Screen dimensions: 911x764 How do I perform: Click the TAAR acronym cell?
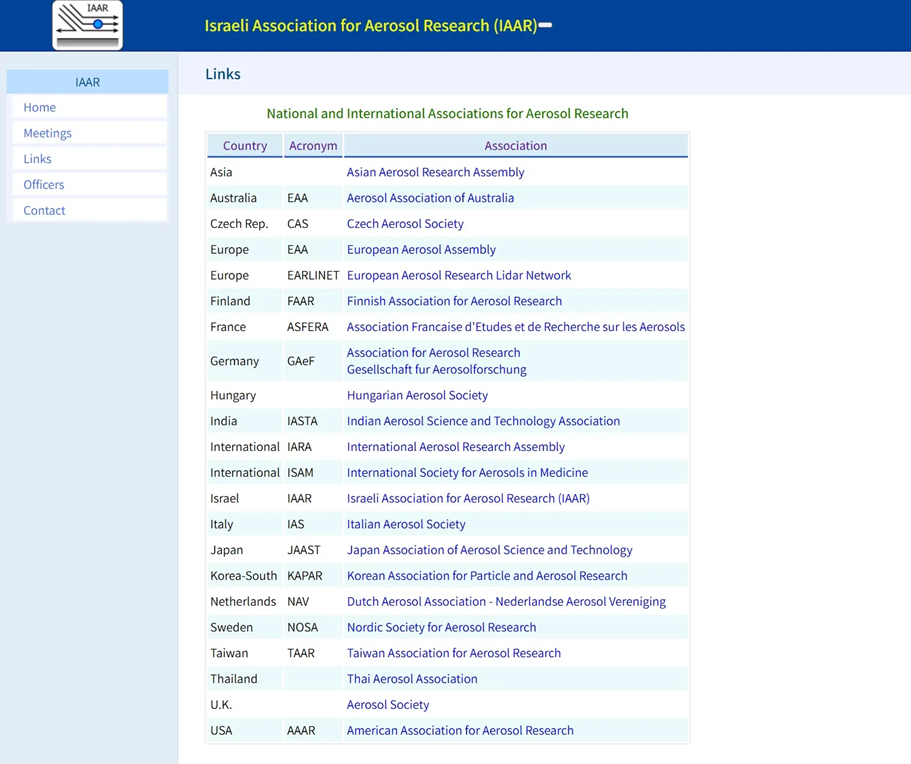(x=313, y=653)
